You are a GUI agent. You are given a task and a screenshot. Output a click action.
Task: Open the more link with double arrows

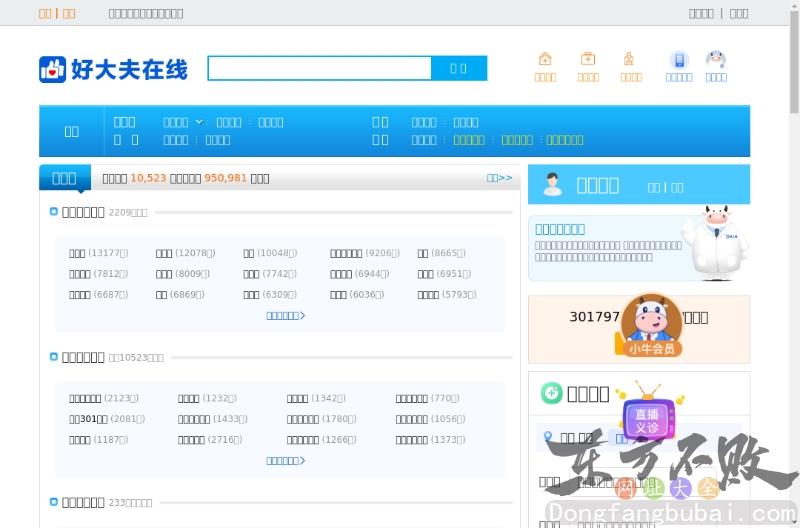[x=499, y=178]
